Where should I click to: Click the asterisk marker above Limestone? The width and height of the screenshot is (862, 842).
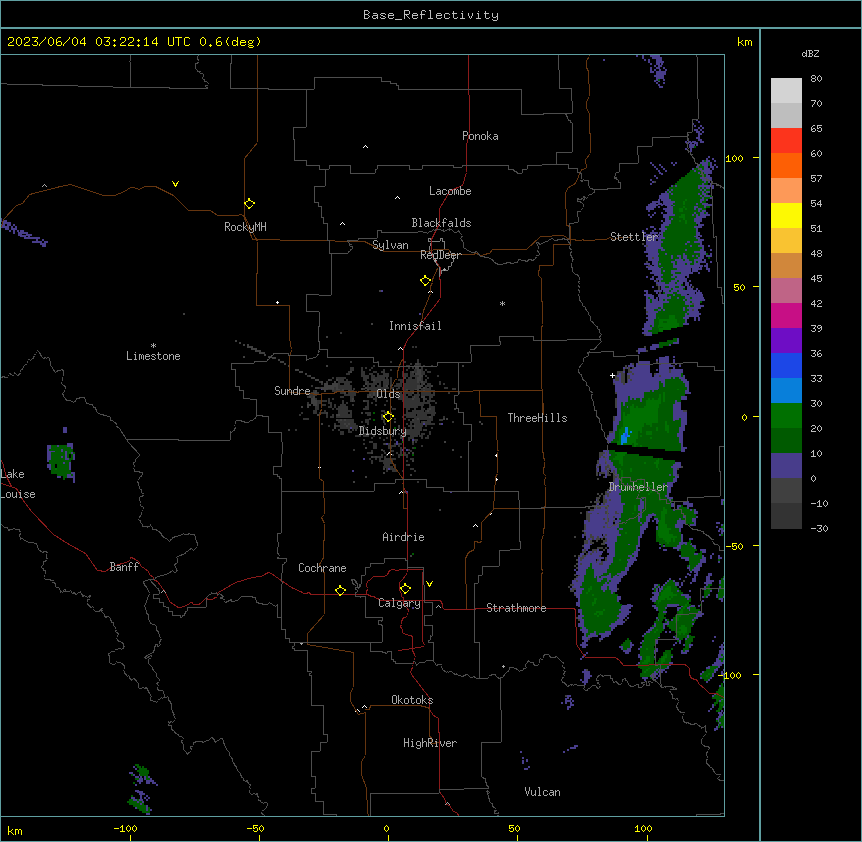[x=153, y=346]
